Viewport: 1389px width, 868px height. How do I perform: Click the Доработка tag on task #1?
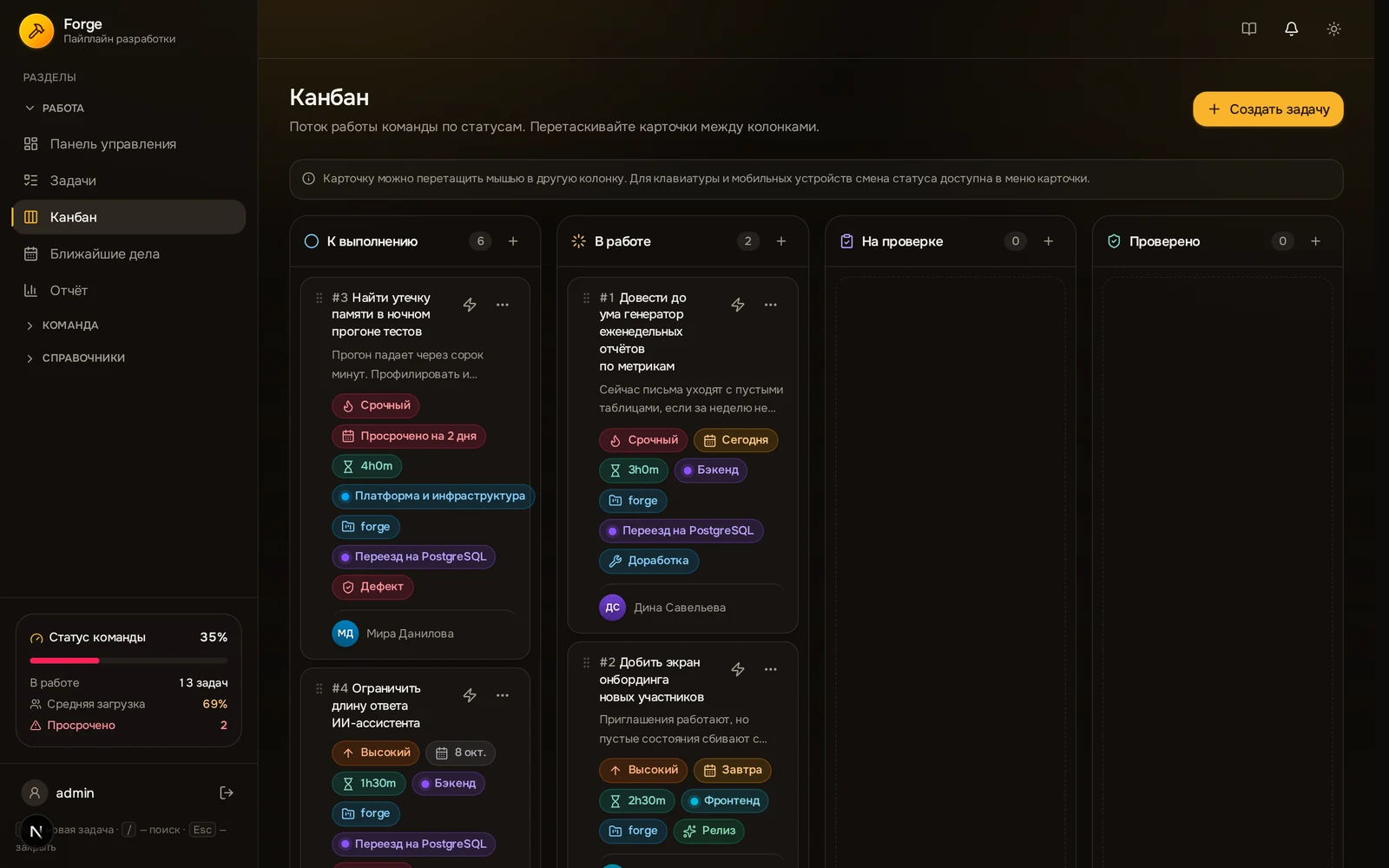pos(648,561)
